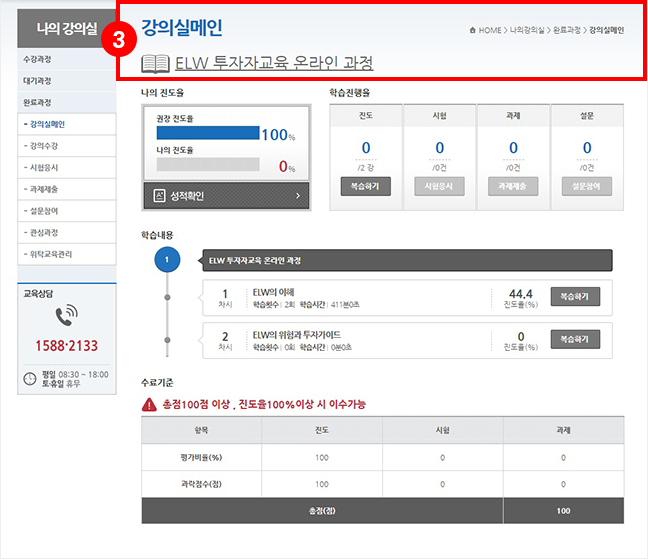Screen dimensions: 648x560
Task: Click the 100% recommended progress value
Action: click(278, 134)
